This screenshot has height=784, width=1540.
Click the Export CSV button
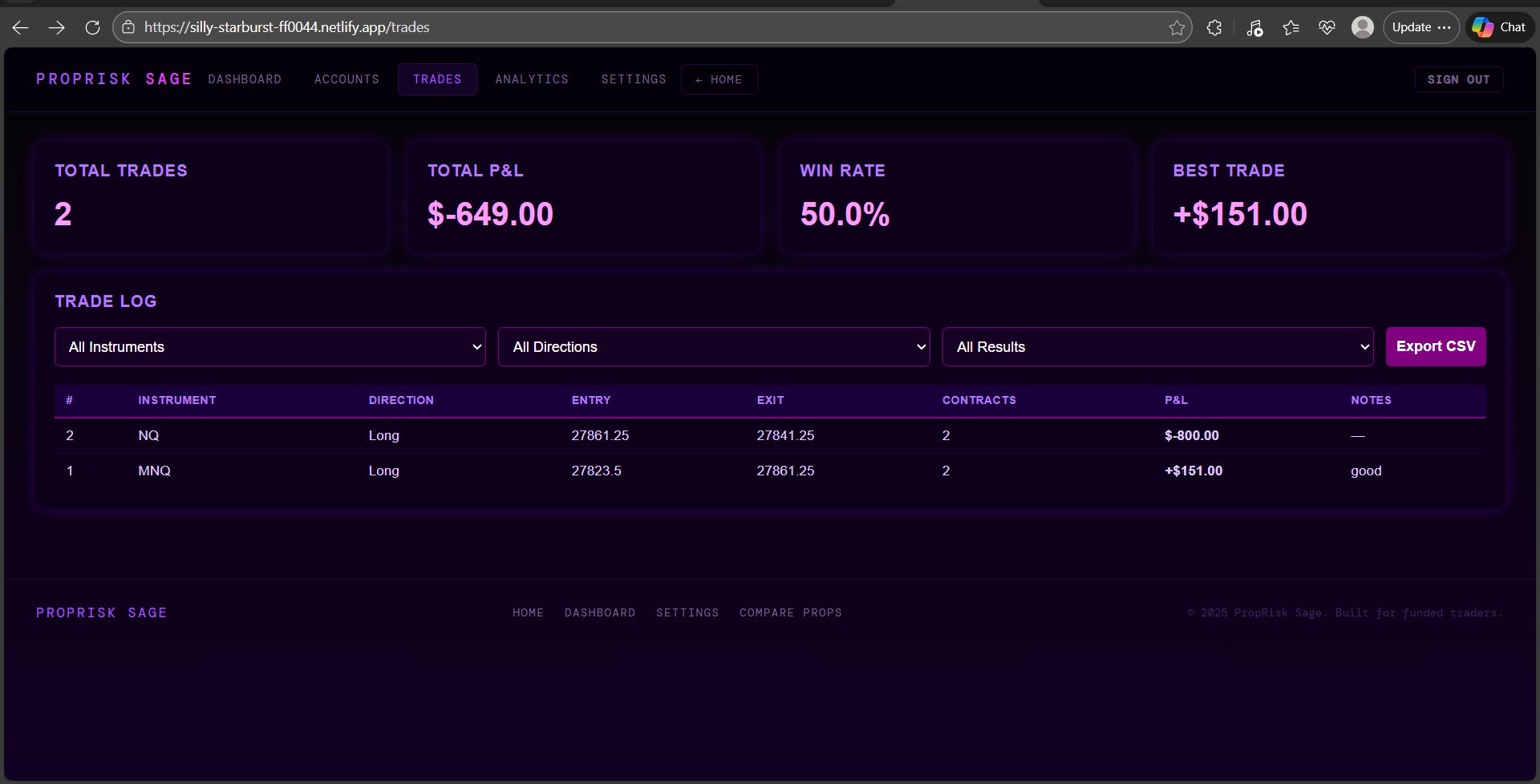[1436, 346]
